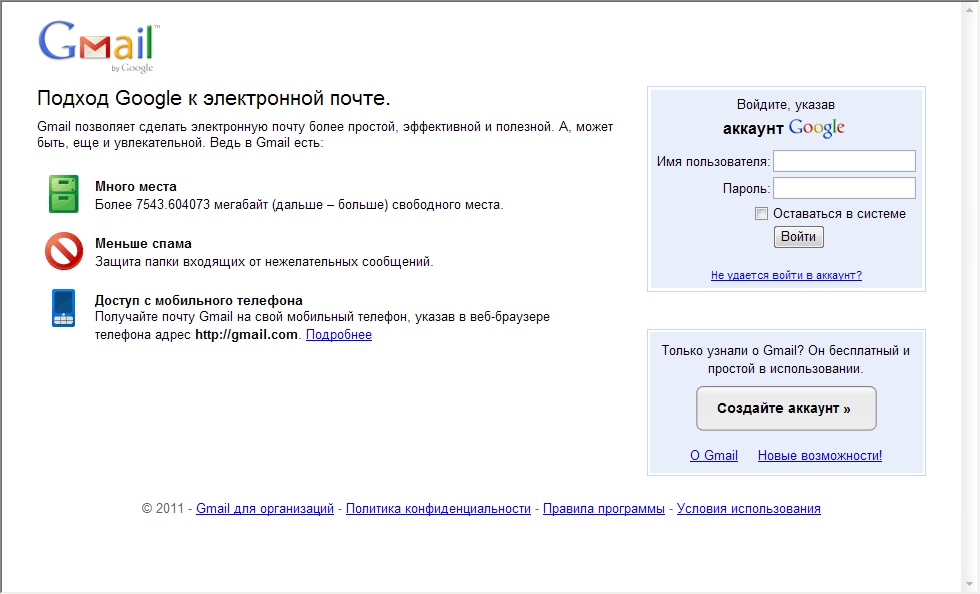Screen dimensions: 980x594
Task: Click the red no-spam prohibition icon
Action: (x=64, y=251)
